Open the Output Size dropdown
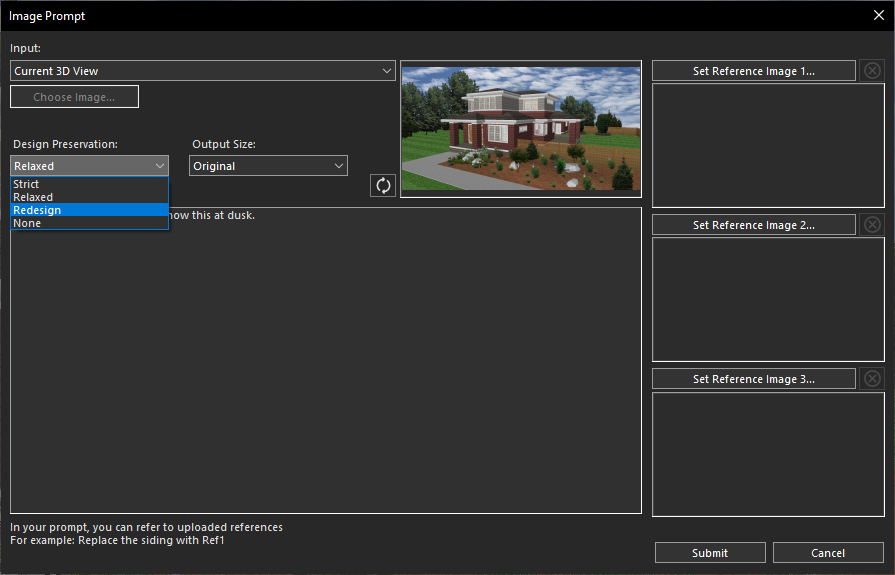The width and height of the screenshot is (895, 575). click(x=268, y=166)
